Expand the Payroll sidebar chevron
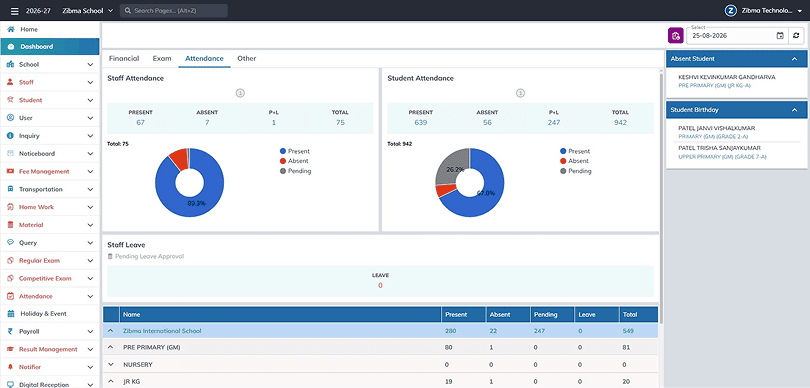This screenshot has height=388, width=810. coord(90,332)
